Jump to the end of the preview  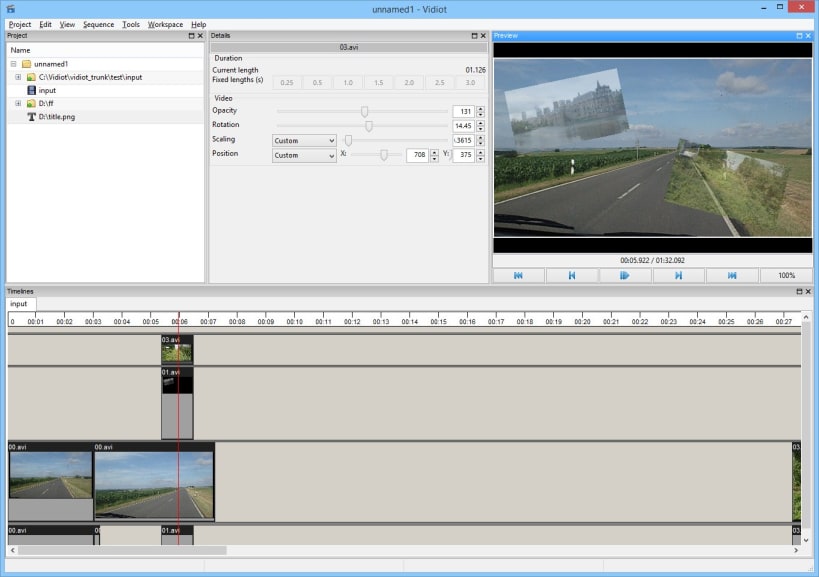[732, 275]
